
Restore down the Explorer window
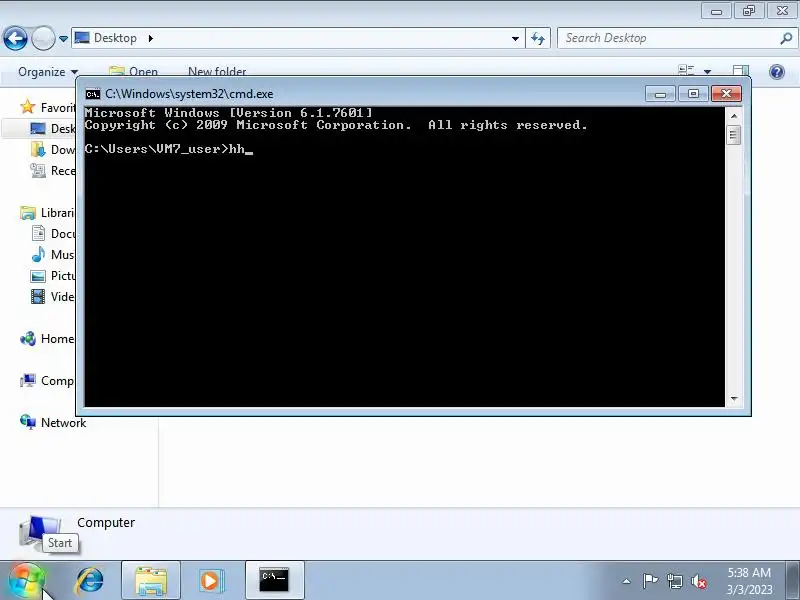749,11
